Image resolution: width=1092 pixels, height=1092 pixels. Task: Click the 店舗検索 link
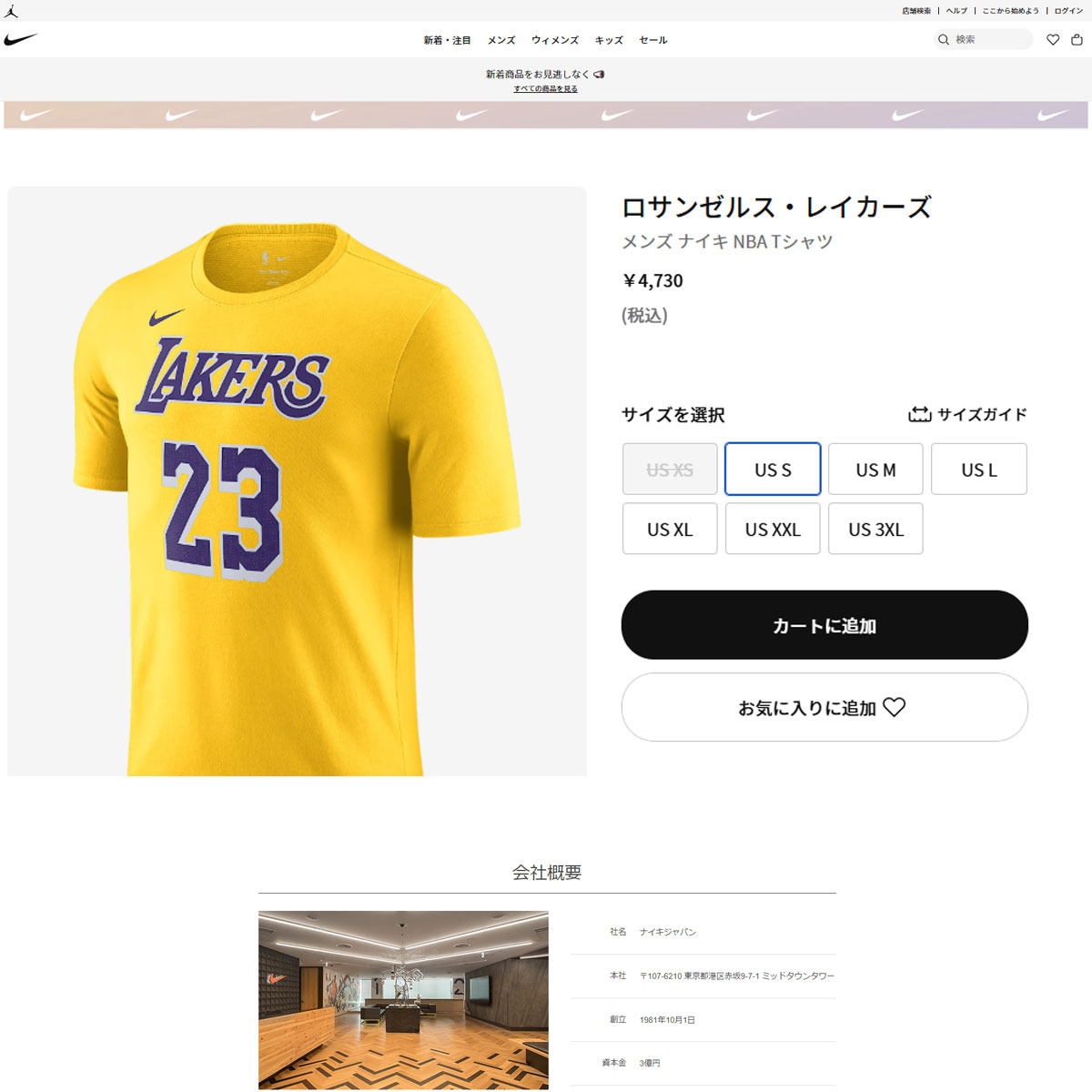(916, 11)
